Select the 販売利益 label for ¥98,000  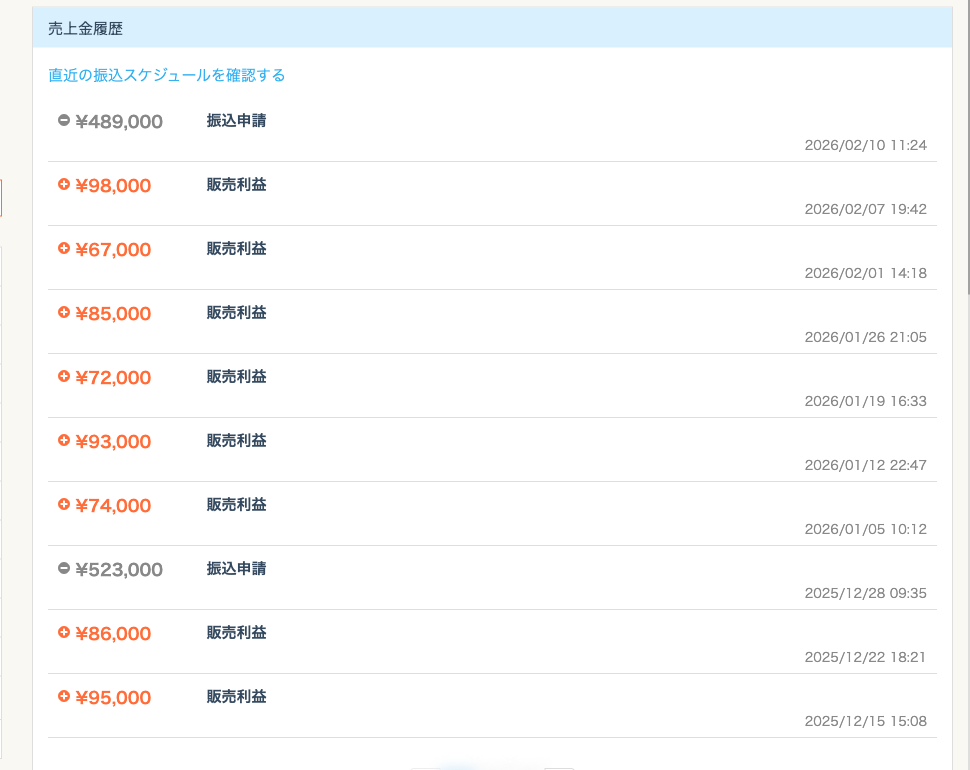pyautogui.click(x=236, y=185)
